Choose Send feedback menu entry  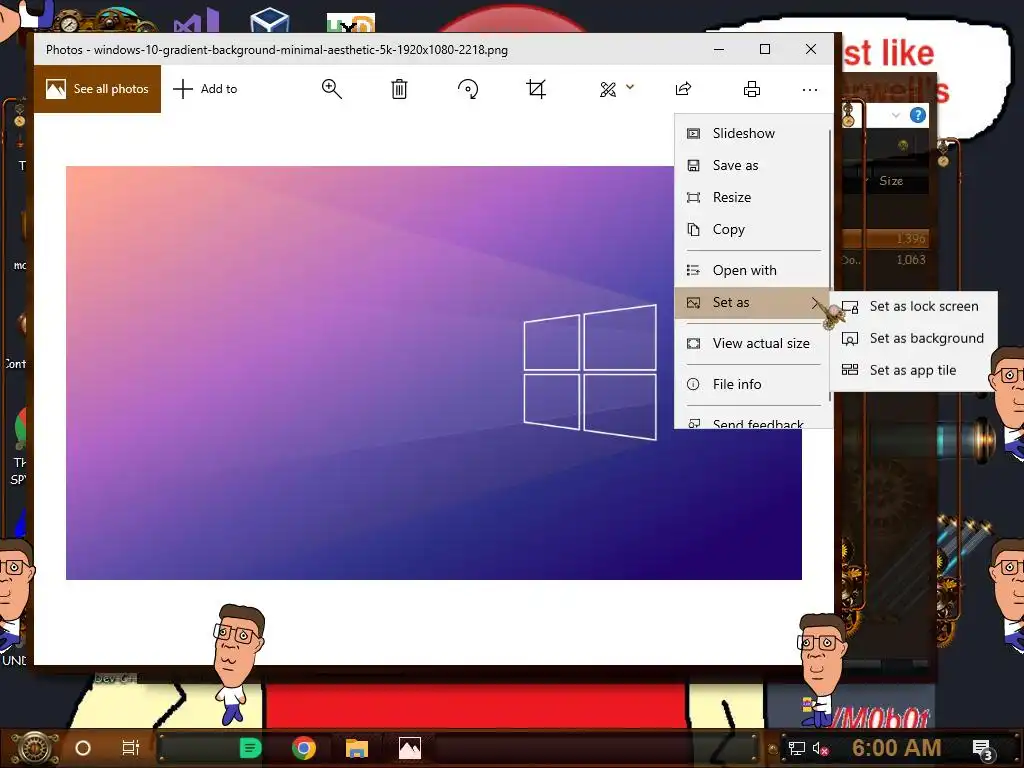pos(752,422)
